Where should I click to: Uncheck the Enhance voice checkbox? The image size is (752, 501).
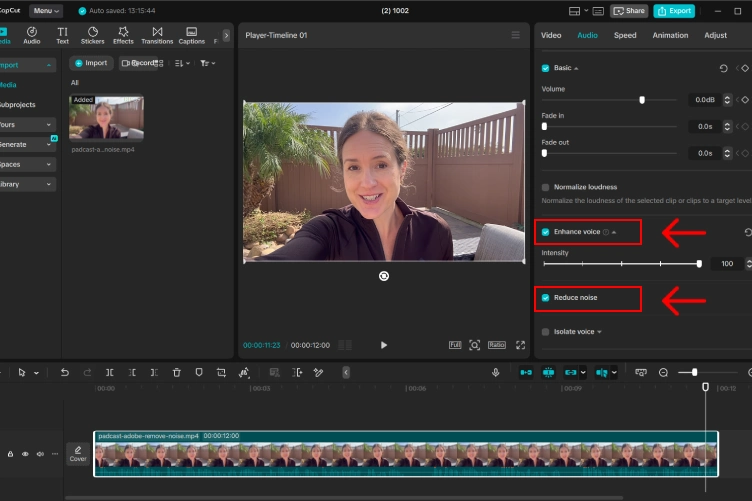(x=545, y=232)
